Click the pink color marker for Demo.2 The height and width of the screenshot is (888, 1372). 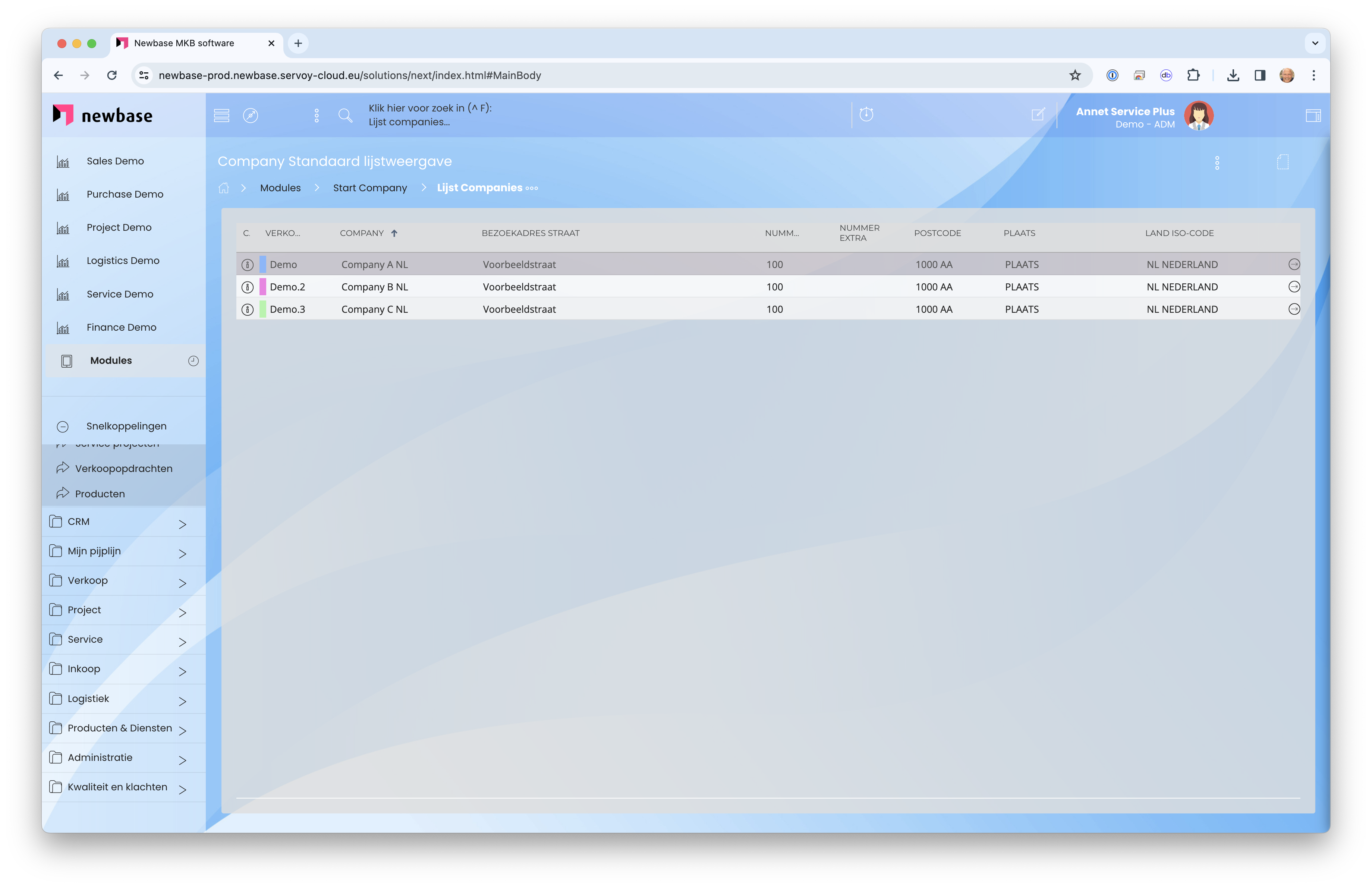(x=263, y=287)
